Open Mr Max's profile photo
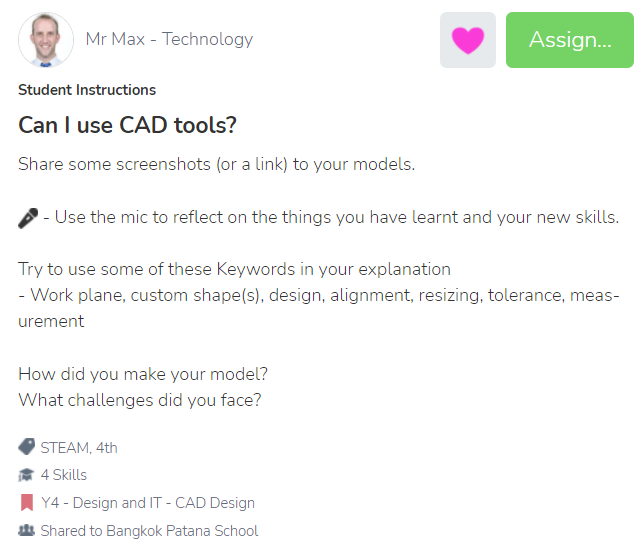Image resolution: width=642 pixels, height=545 pixels. 46,40
